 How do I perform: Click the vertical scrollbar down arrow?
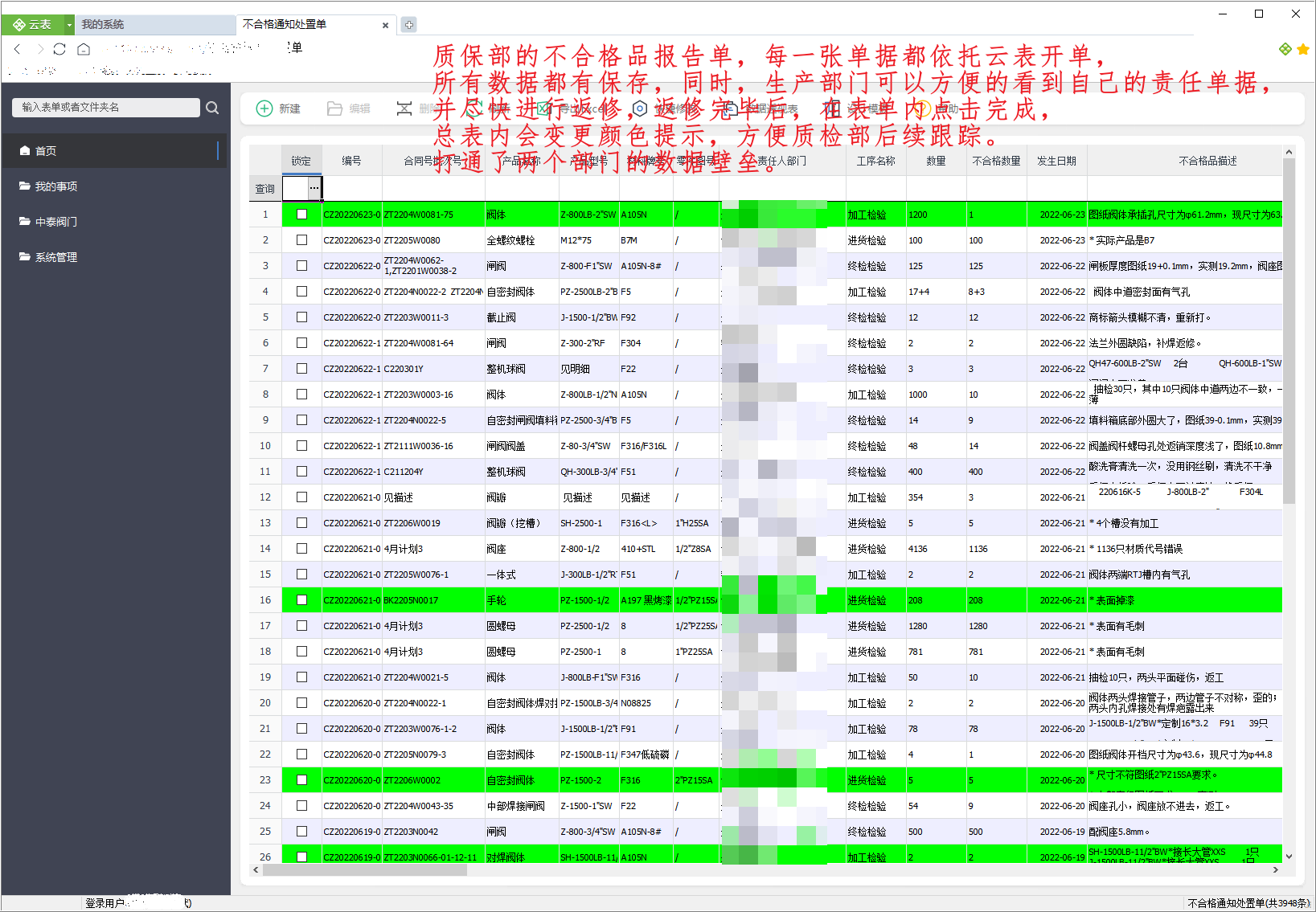coord(1289,857)
